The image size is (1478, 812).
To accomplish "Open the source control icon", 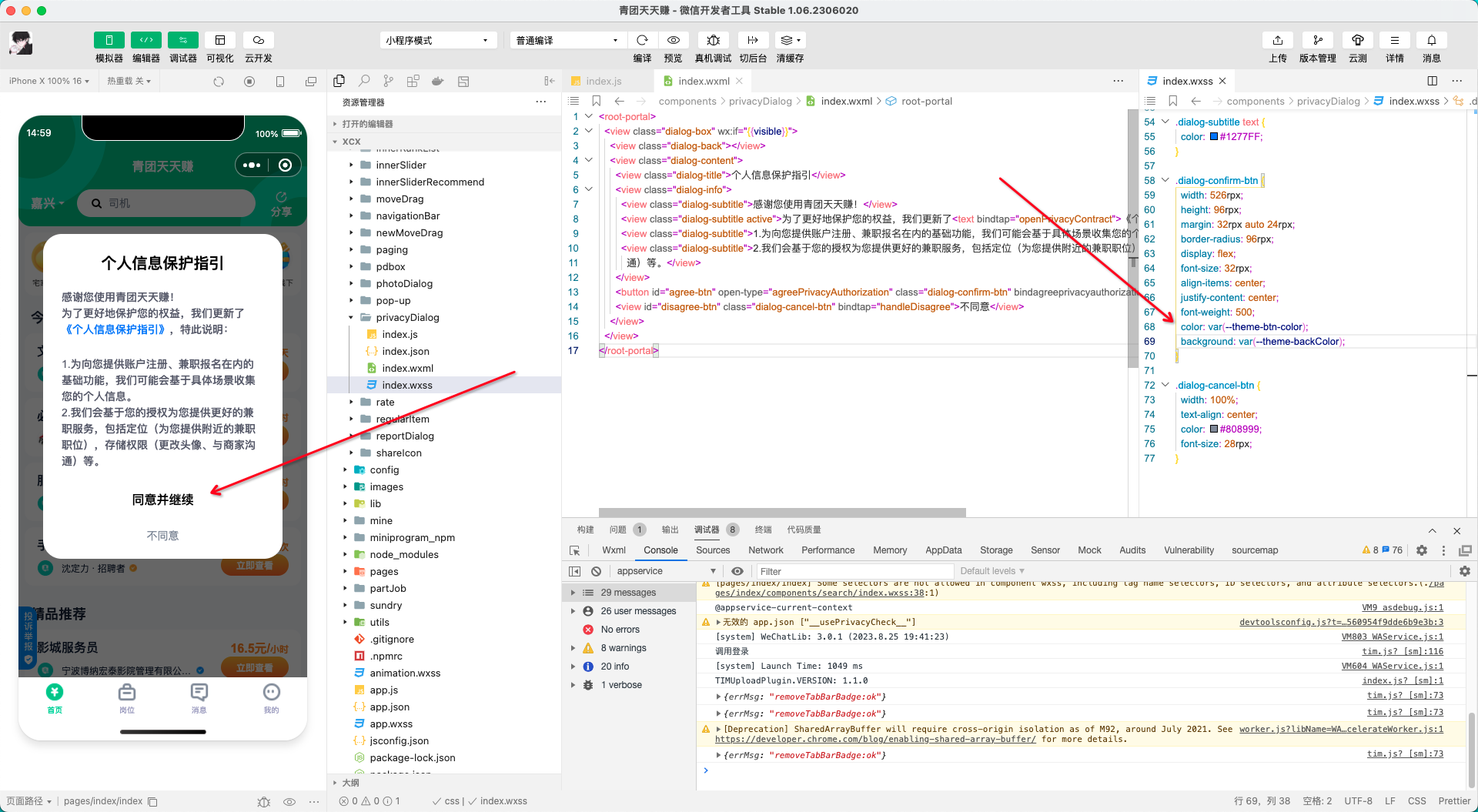I will [389, 81].
